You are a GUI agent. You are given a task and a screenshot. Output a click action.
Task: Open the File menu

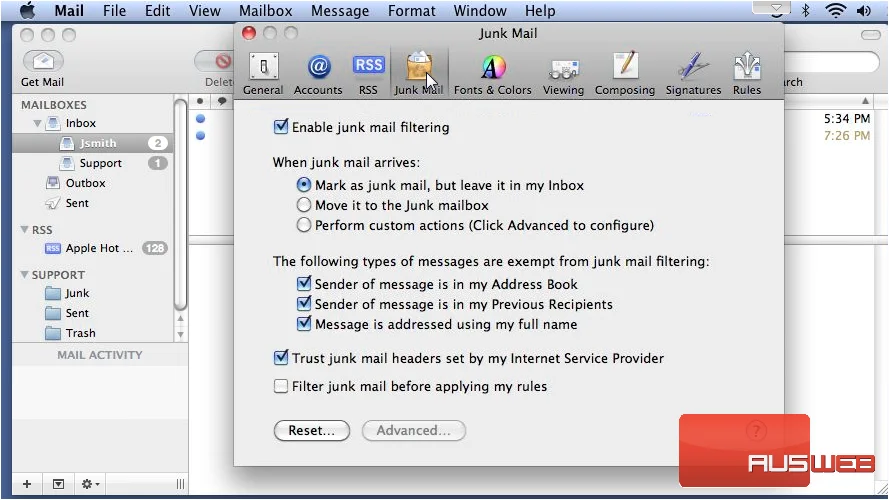[x=115, y=11]
